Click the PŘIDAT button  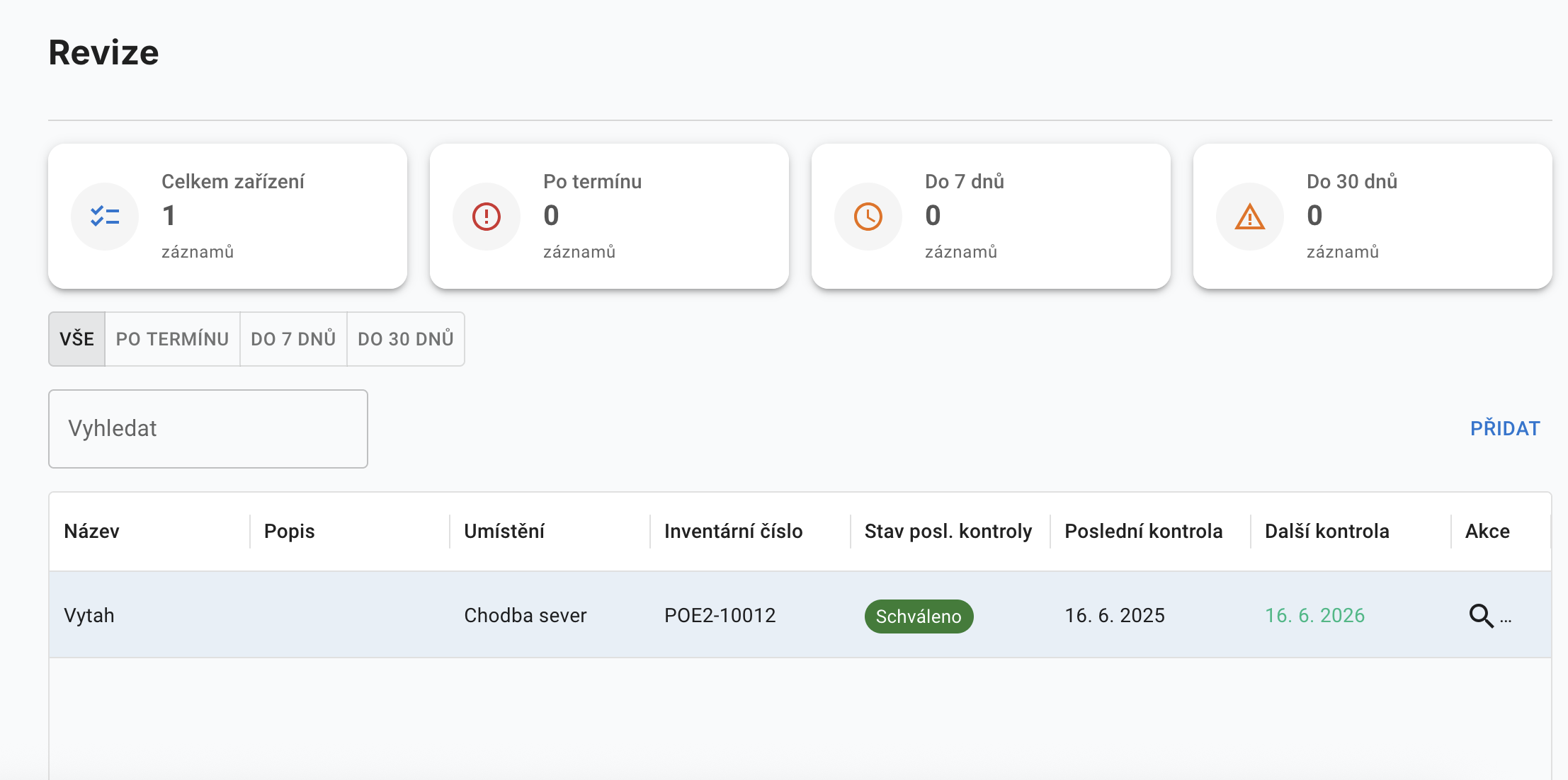pyautogui.click(x=1505, y=428)
